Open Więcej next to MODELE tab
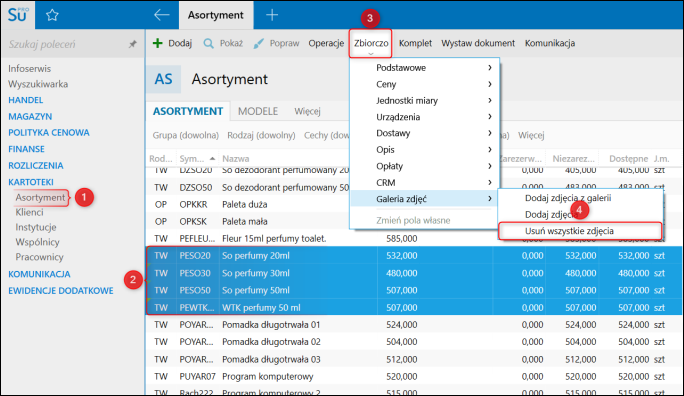Image resolution: width=684 pixels, height=396 pixels. (307, 112)
